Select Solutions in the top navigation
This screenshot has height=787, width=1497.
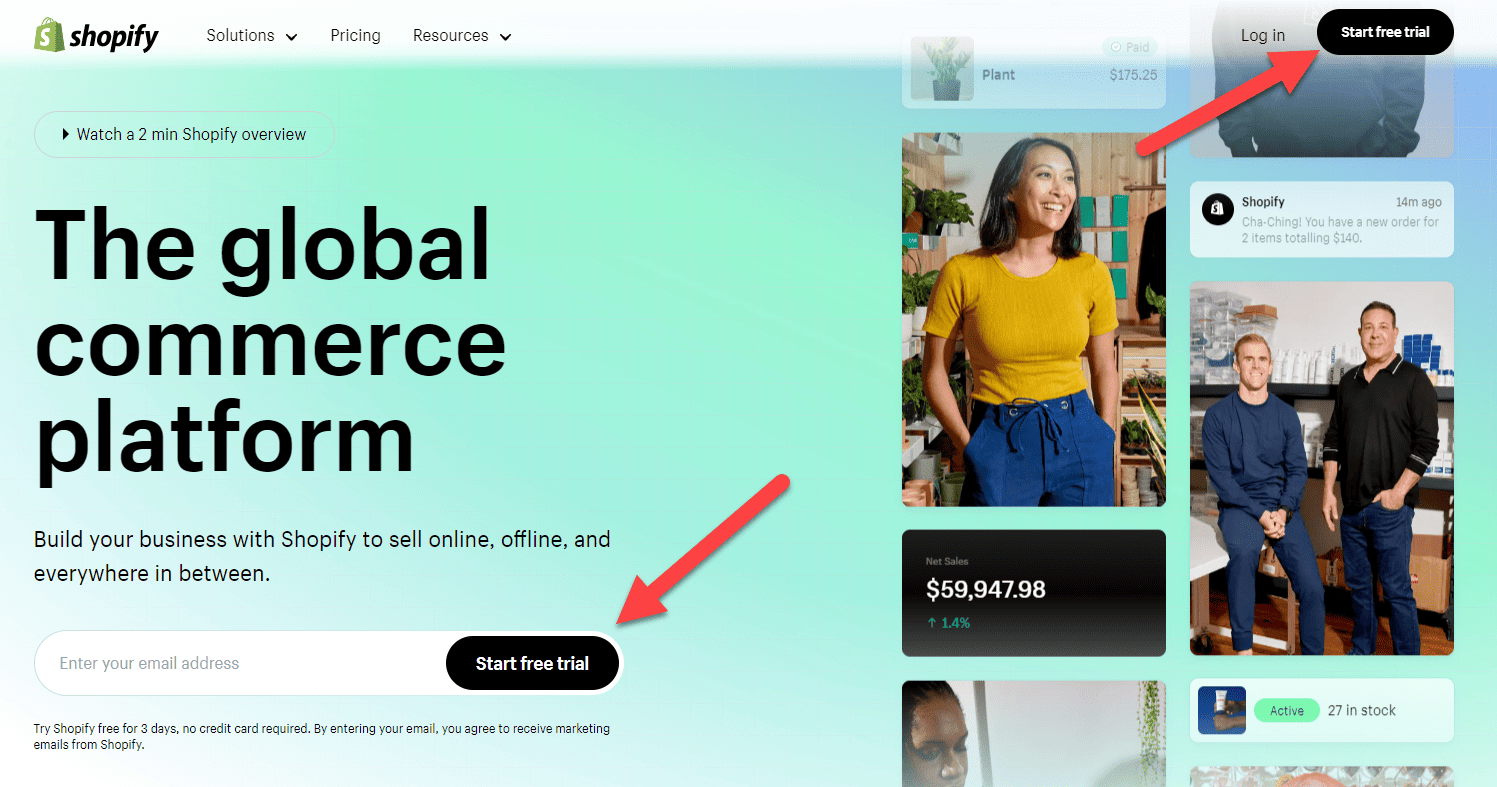(240, 35)
